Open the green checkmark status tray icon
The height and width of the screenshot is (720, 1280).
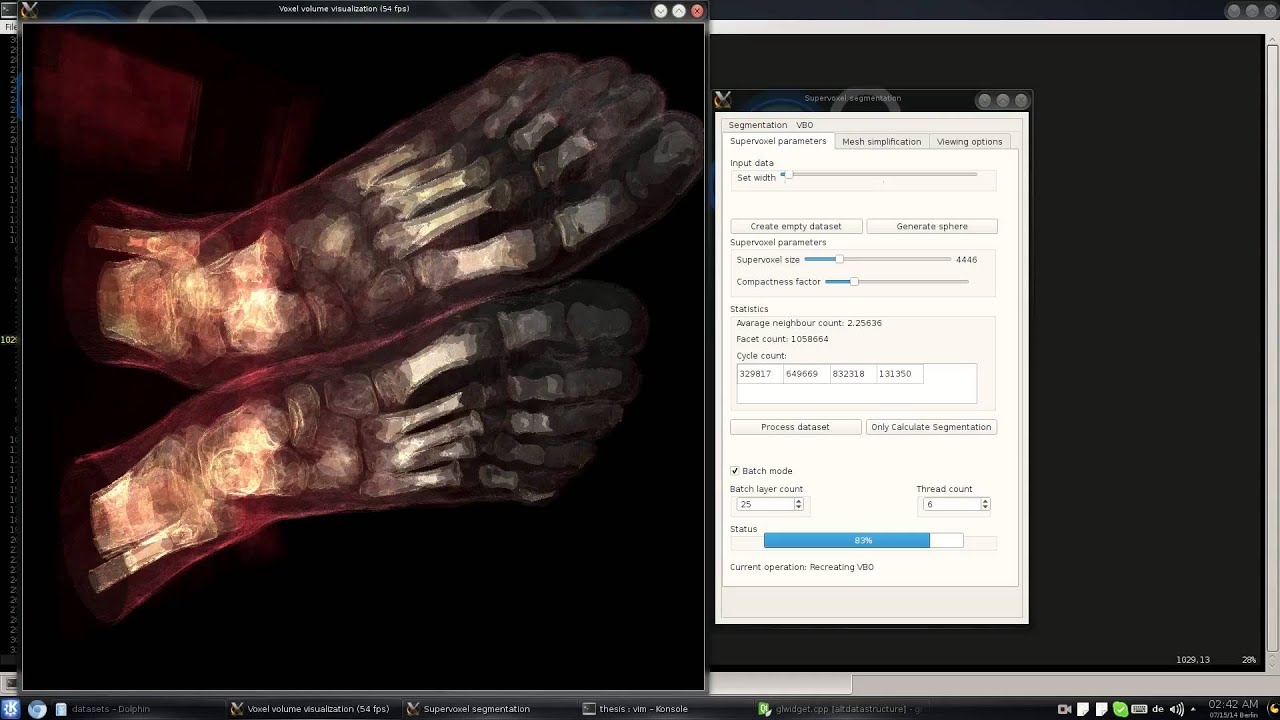coord(1121,709)
